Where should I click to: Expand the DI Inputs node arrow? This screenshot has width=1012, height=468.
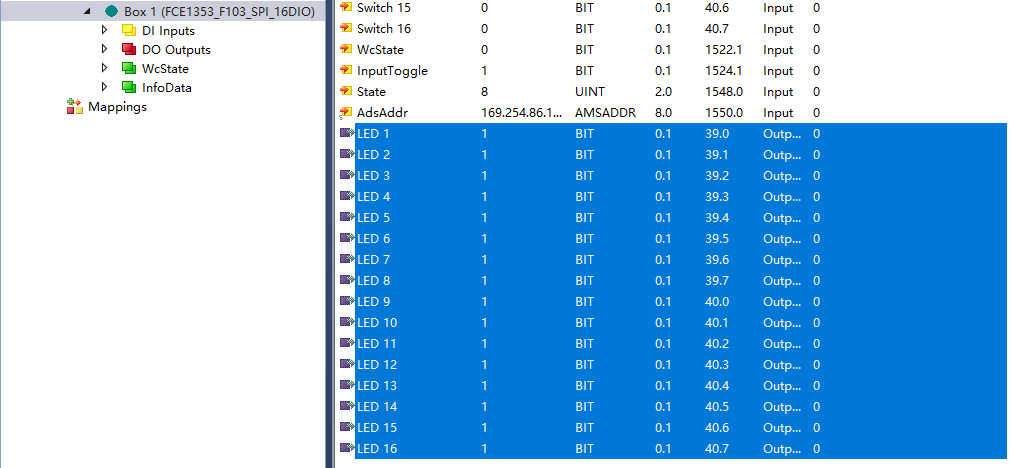point(104,30)
